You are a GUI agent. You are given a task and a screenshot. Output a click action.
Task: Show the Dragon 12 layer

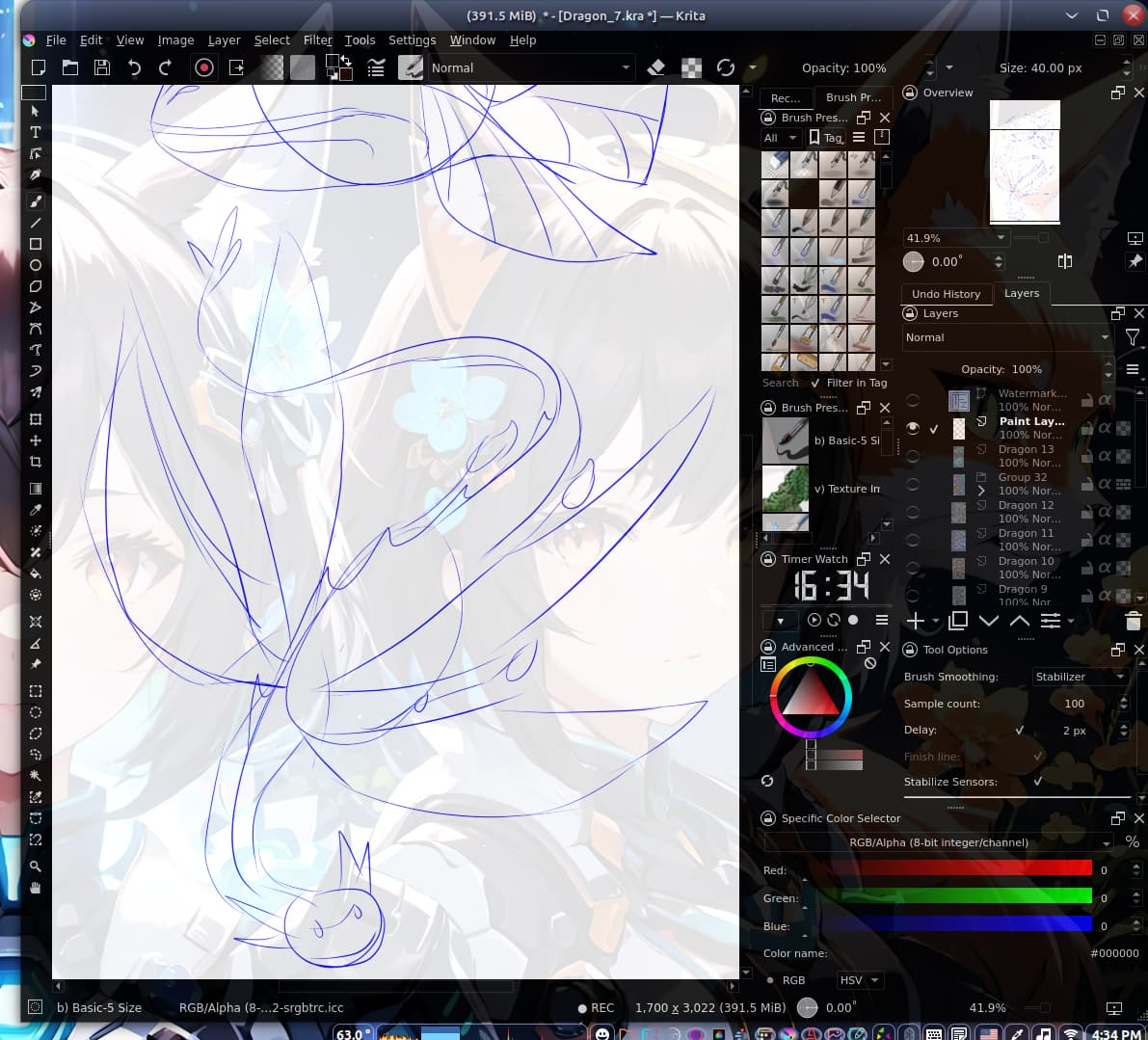[x=912, y=513]
